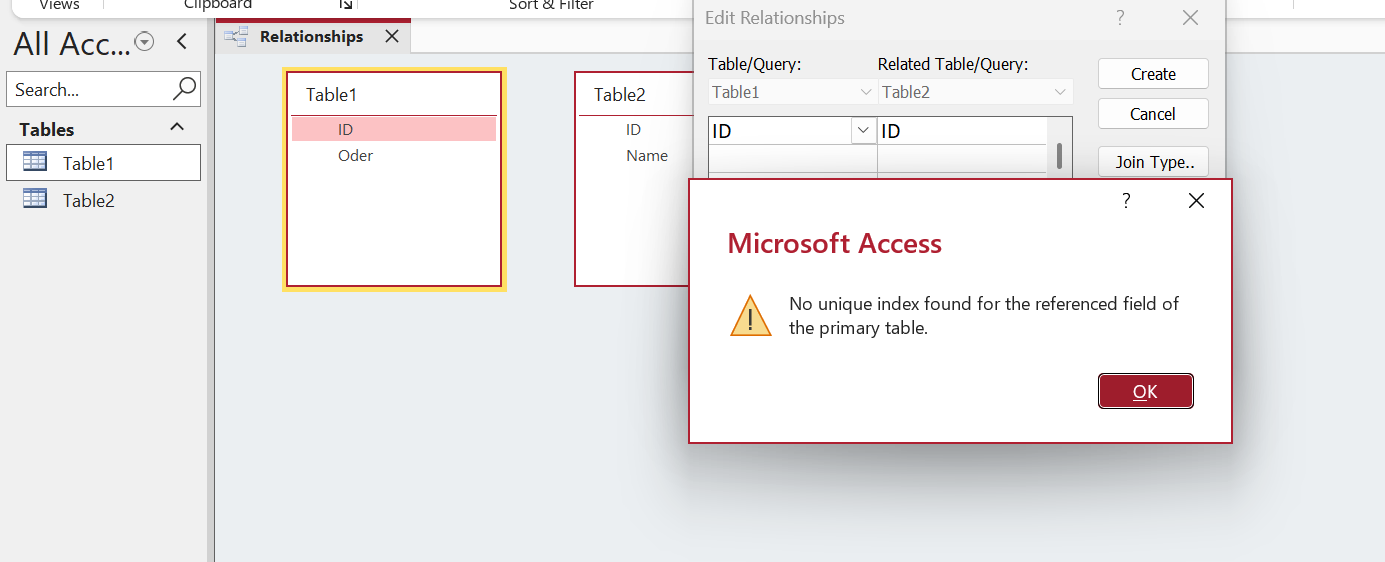
Task: Click the navigation pane Search box
Action: 90,89
